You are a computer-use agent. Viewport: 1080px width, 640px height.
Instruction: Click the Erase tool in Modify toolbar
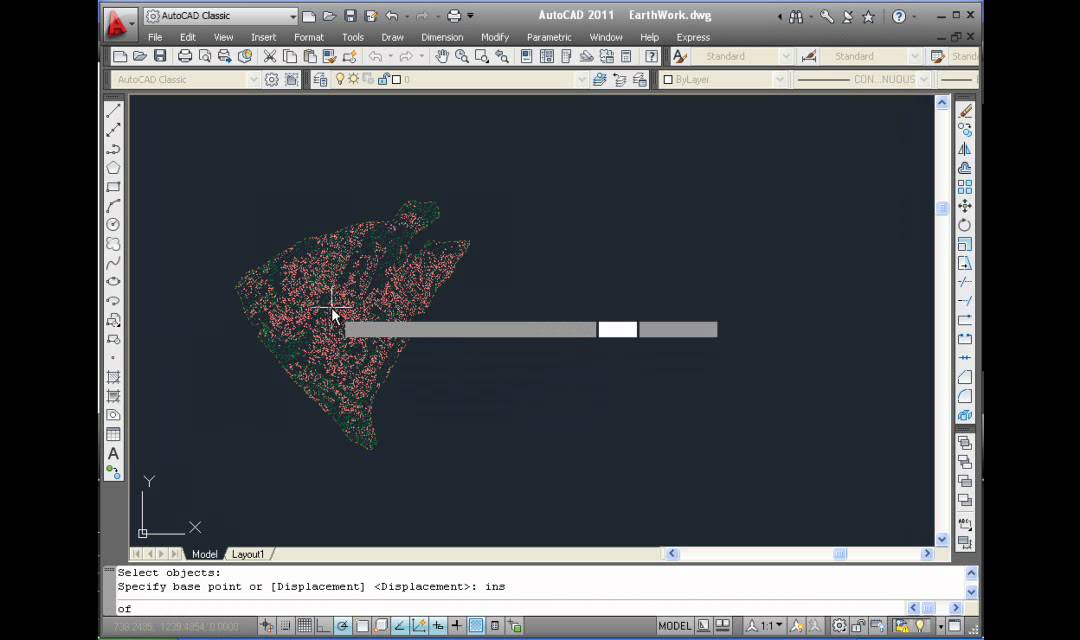coord(965,110)
